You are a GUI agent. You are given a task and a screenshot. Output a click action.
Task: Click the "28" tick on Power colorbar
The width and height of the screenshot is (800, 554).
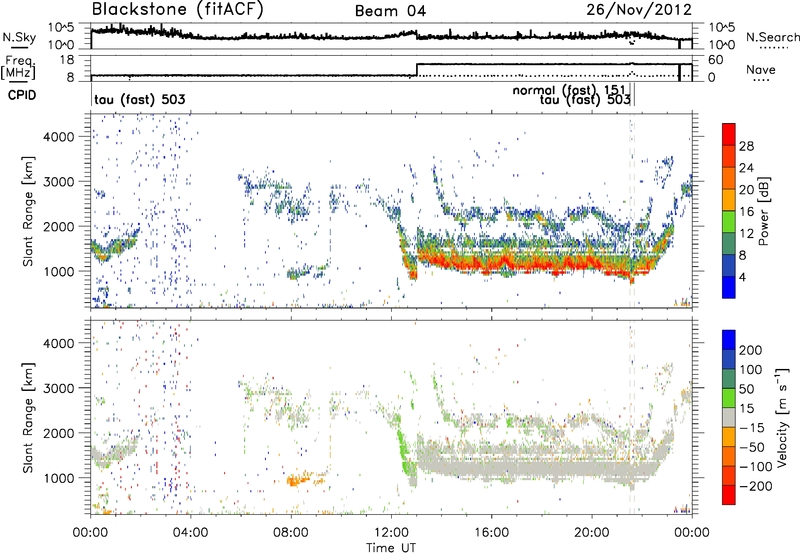coord(746,146)
